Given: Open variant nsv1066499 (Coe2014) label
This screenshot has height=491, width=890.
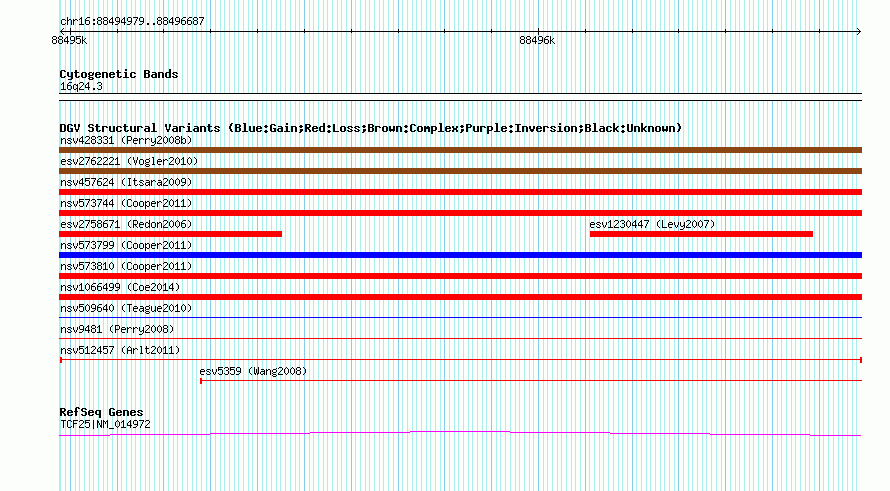Looking at the screenshot, I should click(x=120, y=287).
